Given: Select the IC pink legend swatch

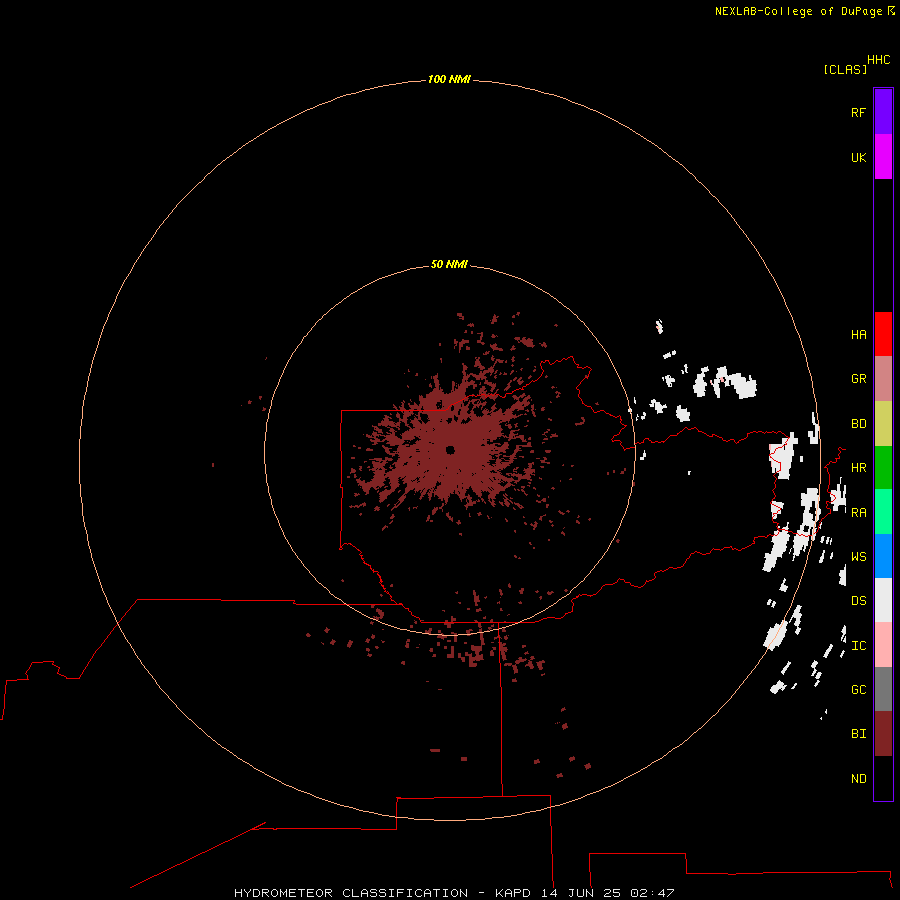Looking at the screenshot, I should (x=883, y=645).
